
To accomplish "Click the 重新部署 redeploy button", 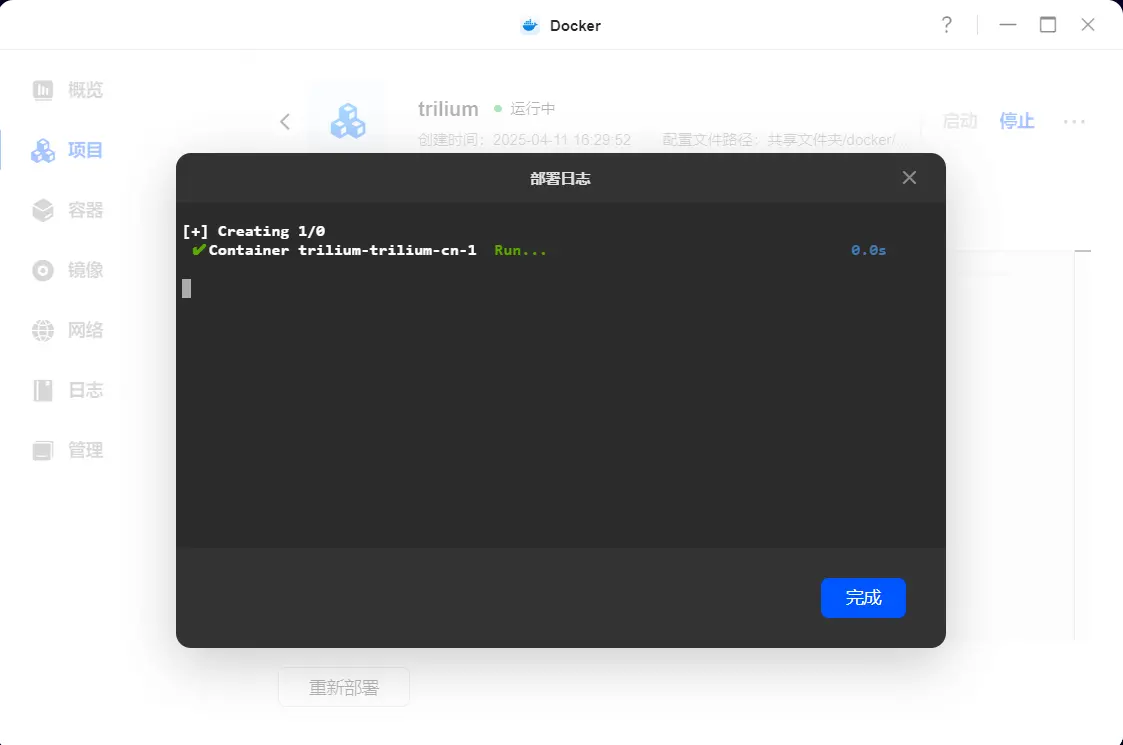I will click(x=344, y=687).
